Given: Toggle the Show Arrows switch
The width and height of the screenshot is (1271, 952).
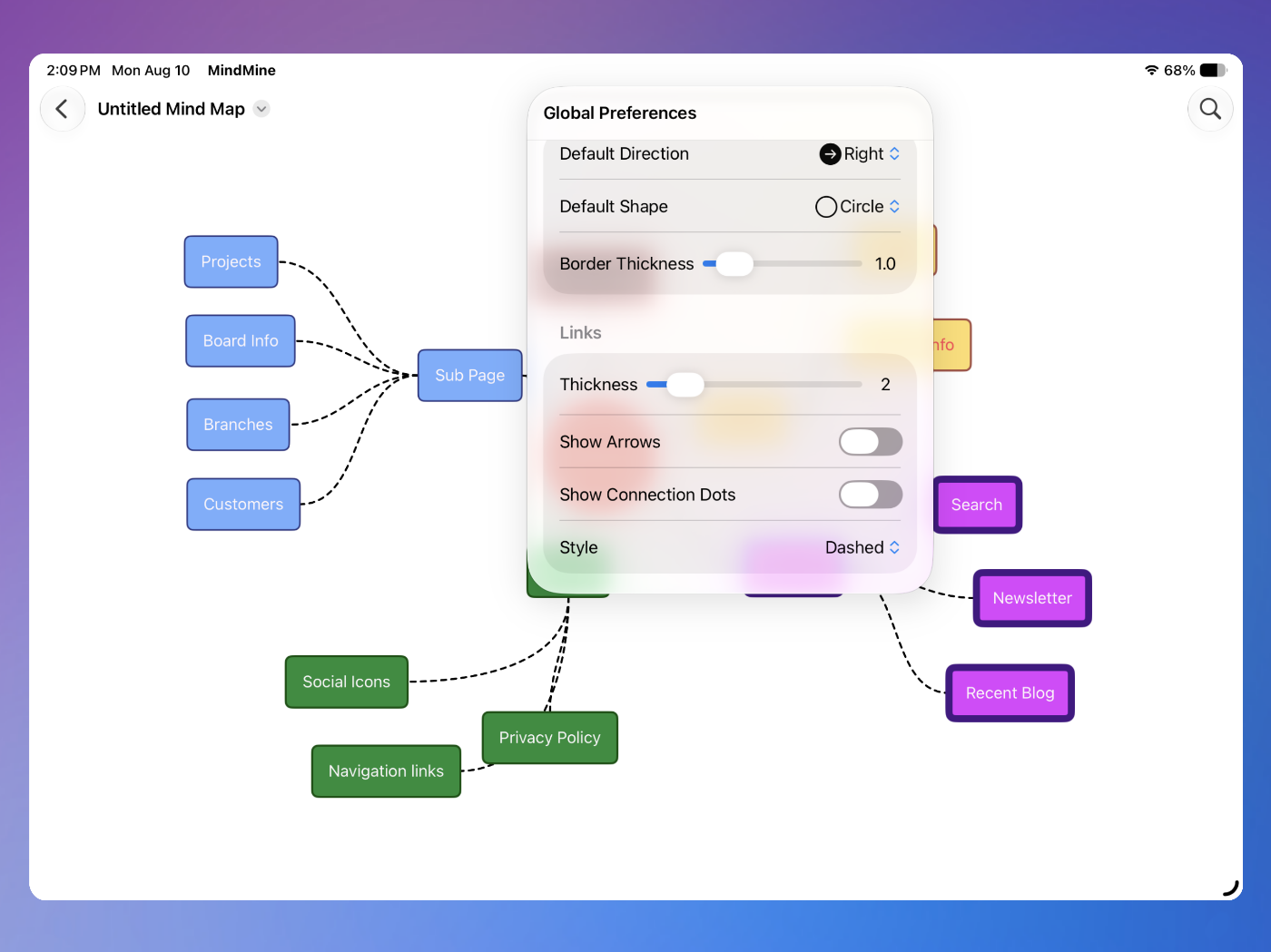Looking at the screenshot, I should click(871, 442).
